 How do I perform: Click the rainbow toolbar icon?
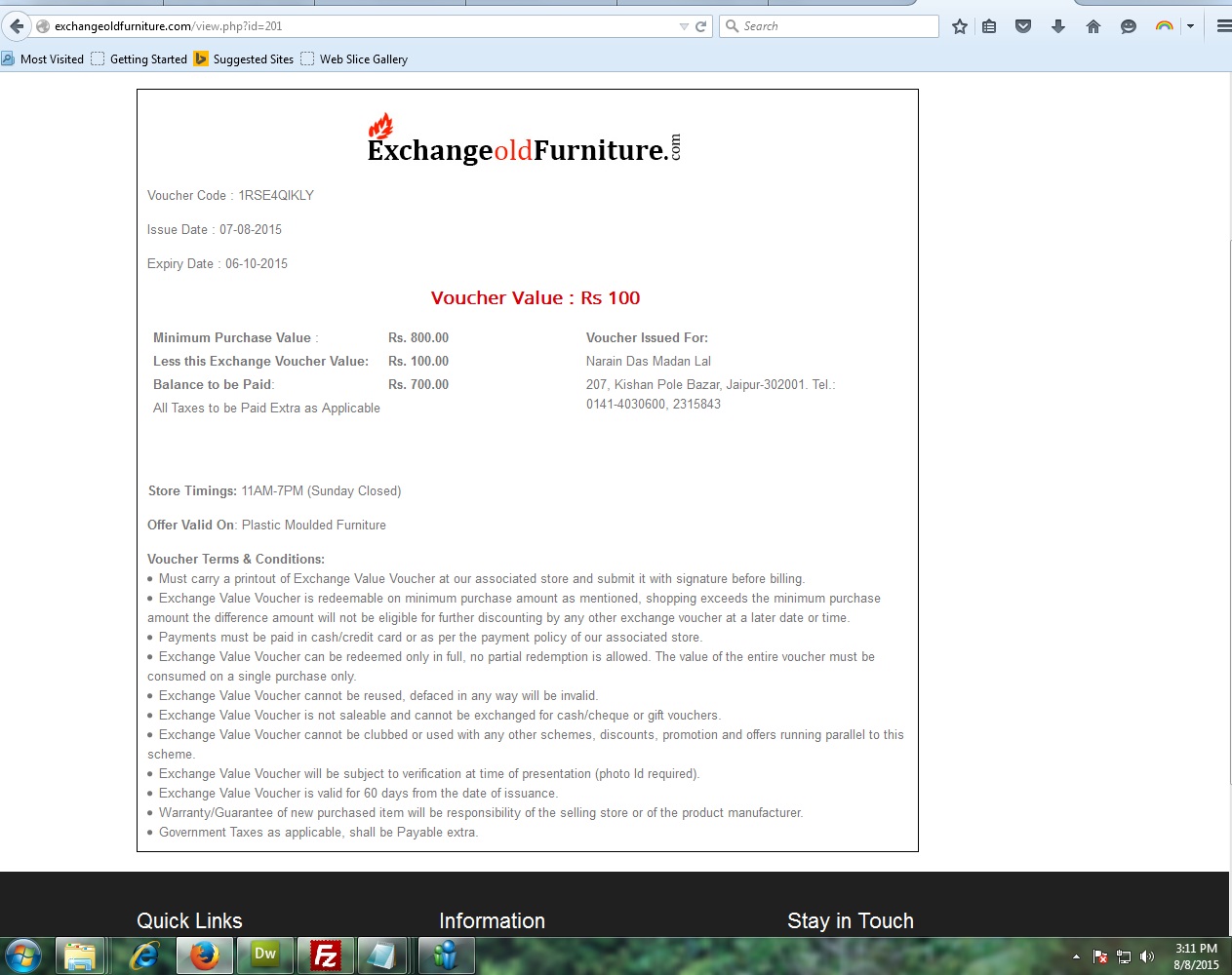1164,26
